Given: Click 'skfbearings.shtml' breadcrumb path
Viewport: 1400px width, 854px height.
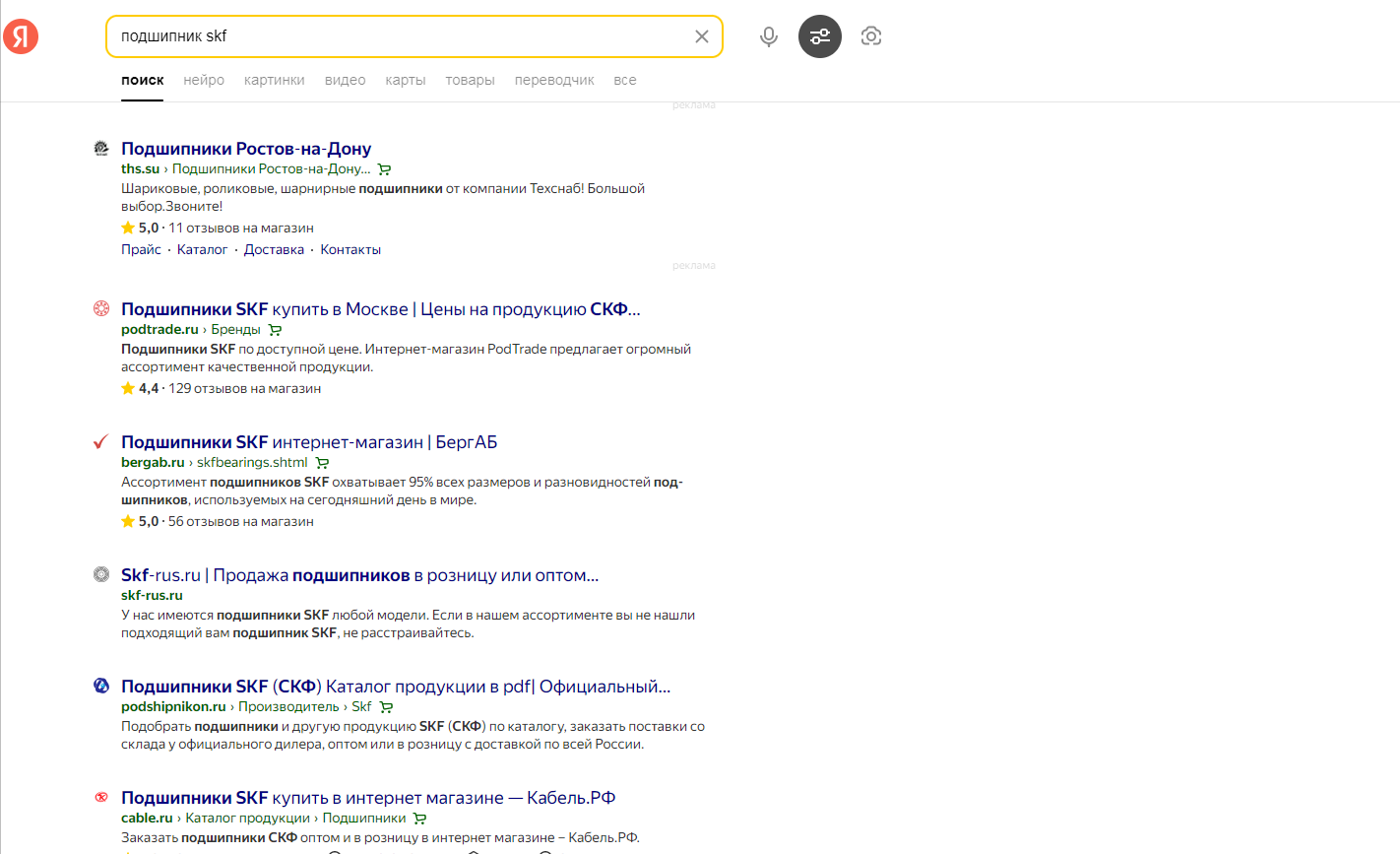Looking at the screenshot, I should pos(252,462).
